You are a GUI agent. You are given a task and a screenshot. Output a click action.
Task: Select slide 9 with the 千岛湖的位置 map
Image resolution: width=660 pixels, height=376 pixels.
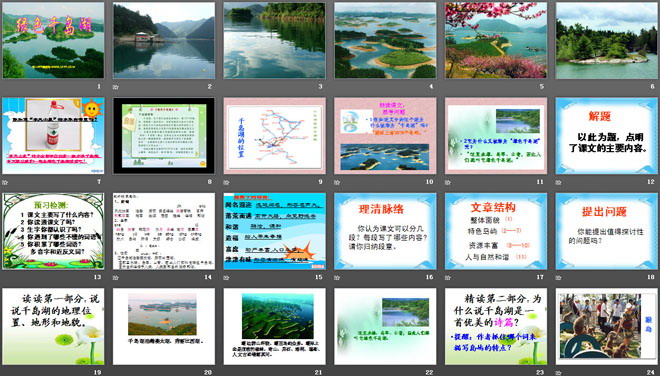(274, 136)
